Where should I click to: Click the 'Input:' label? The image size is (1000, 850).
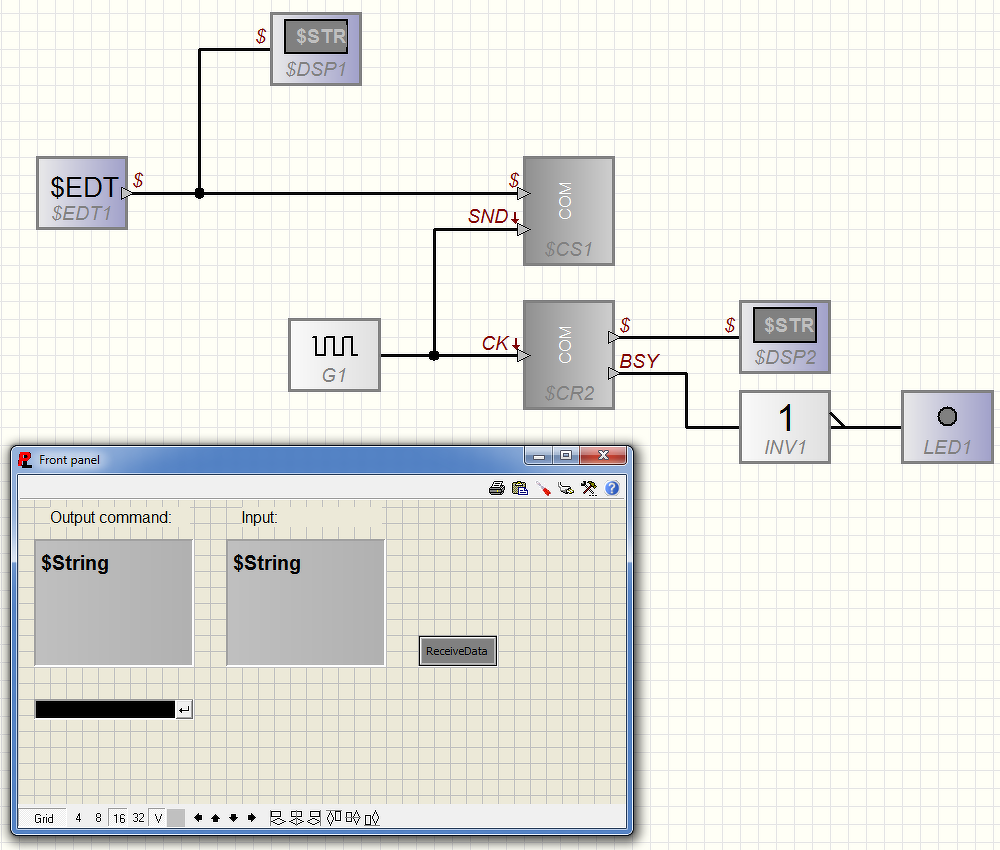(x=260, y=517)
